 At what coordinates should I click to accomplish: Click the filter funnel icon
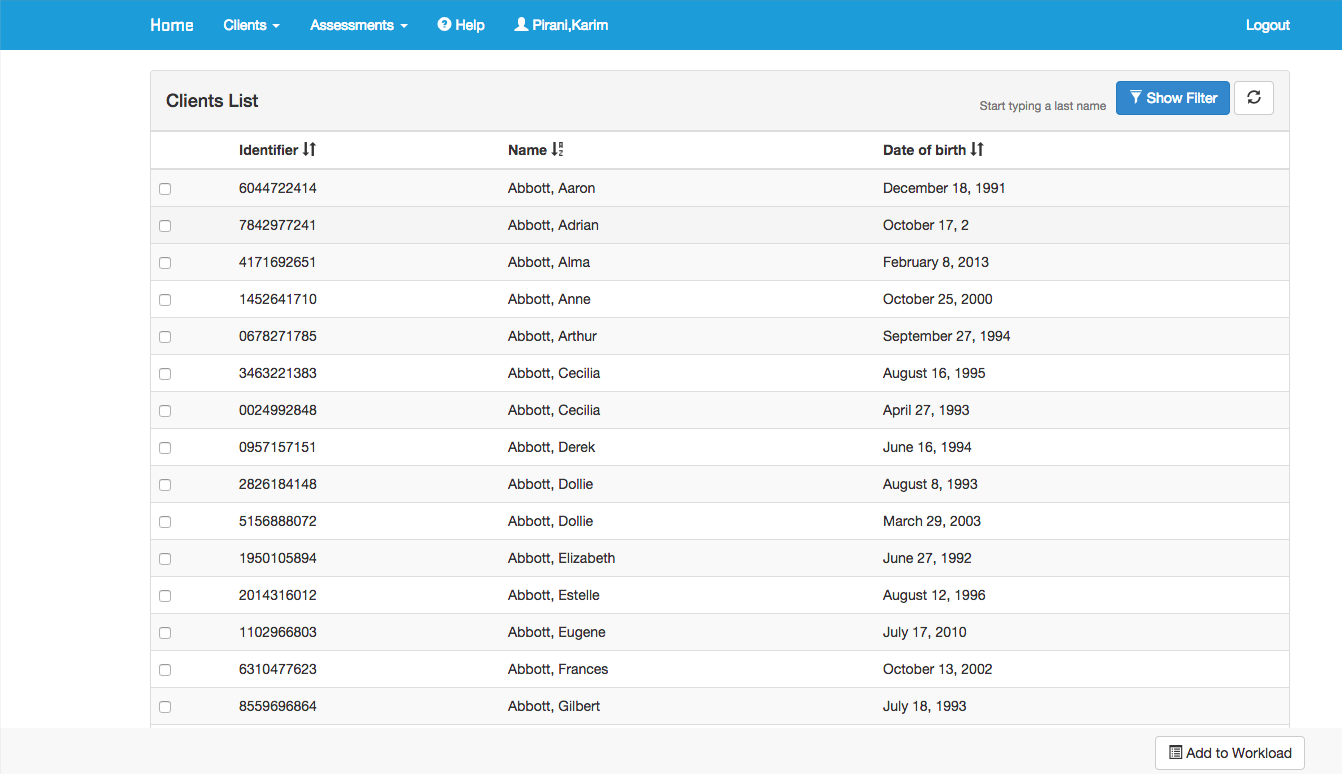(1136, 98)
